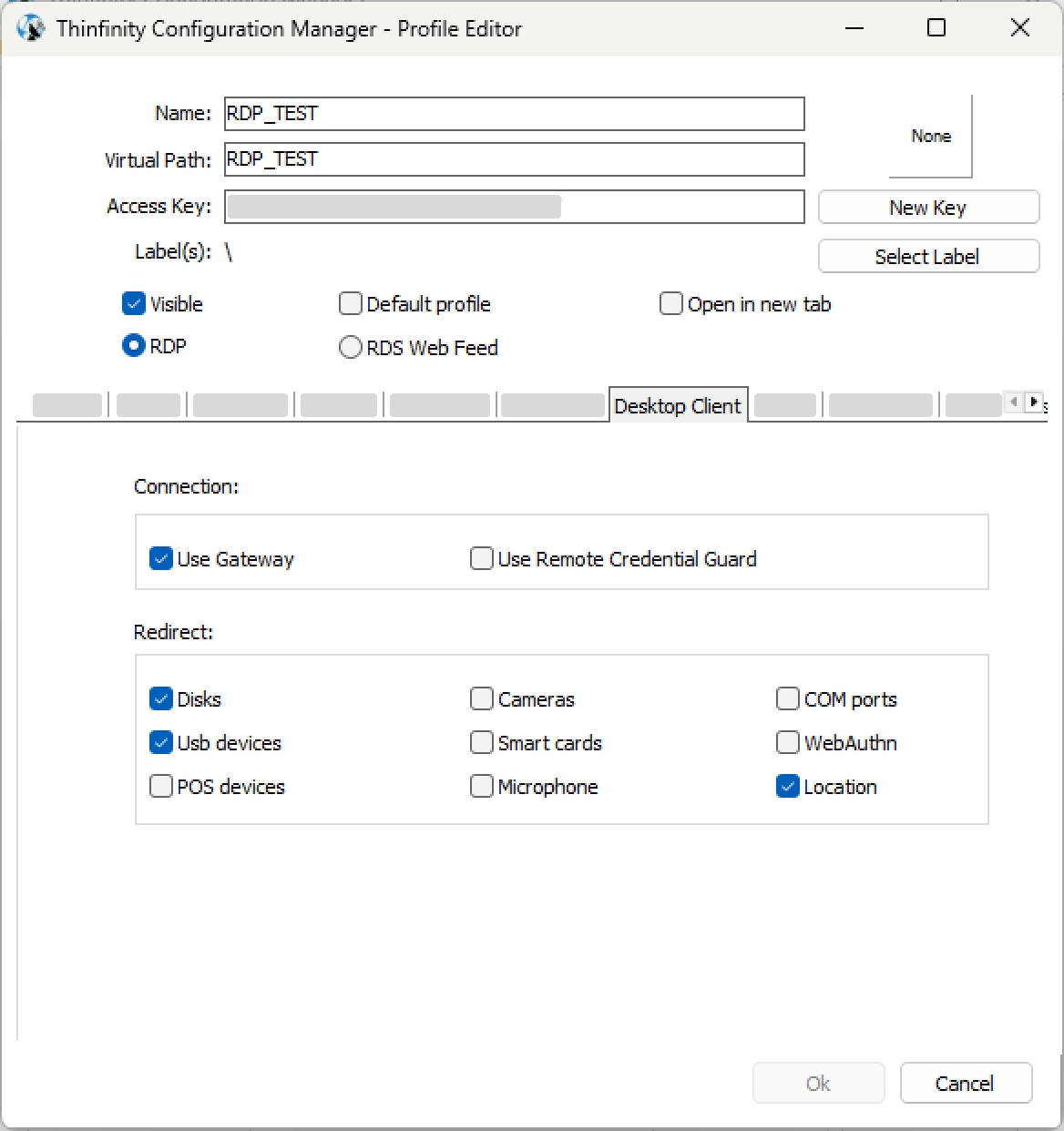Click the Thinfinity app icon in title bar

coord(30,28)
